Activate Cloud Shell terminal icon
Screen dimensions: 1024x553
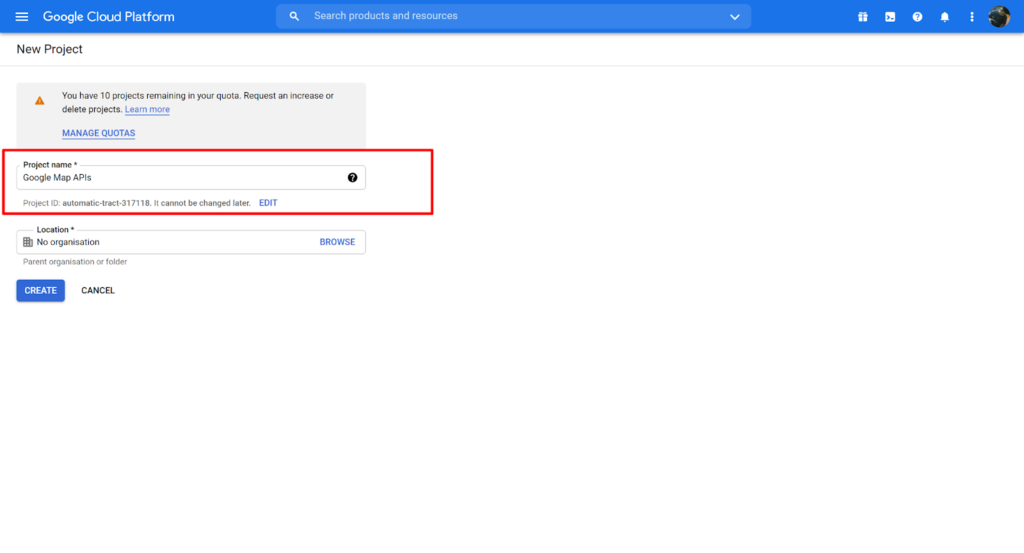890,17
